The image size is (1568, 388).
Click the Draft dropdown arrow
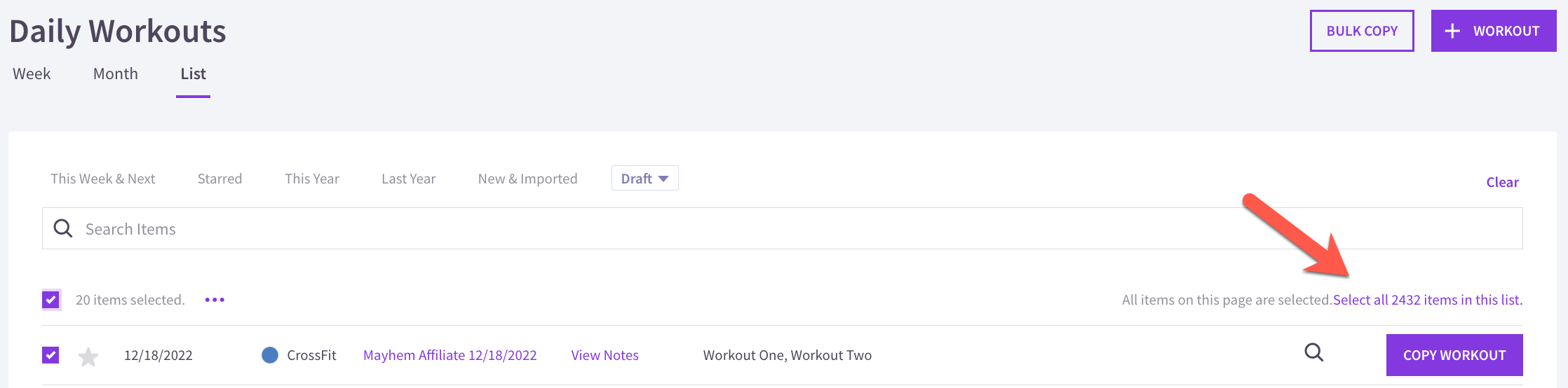click(663, 179)
